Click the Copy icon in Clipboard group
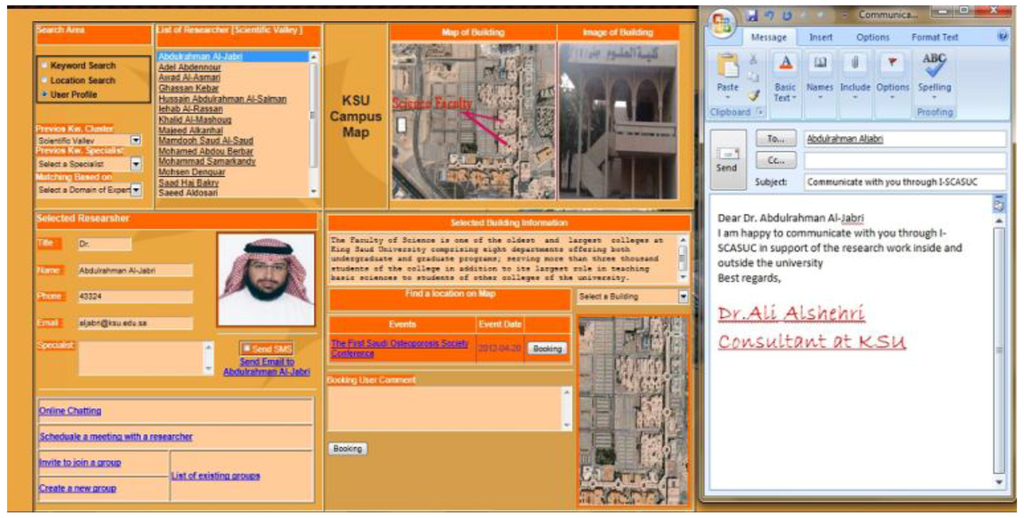1024x518 pixels. [x=754, y=77]
